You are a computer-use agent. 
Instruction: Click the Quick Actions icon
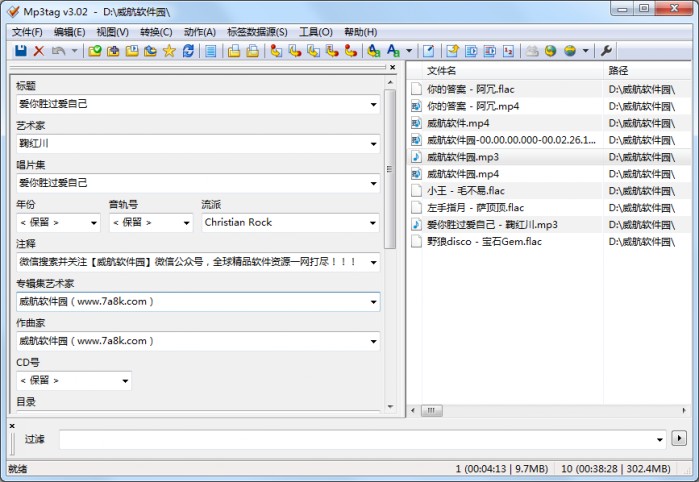[x=393, y=51]
